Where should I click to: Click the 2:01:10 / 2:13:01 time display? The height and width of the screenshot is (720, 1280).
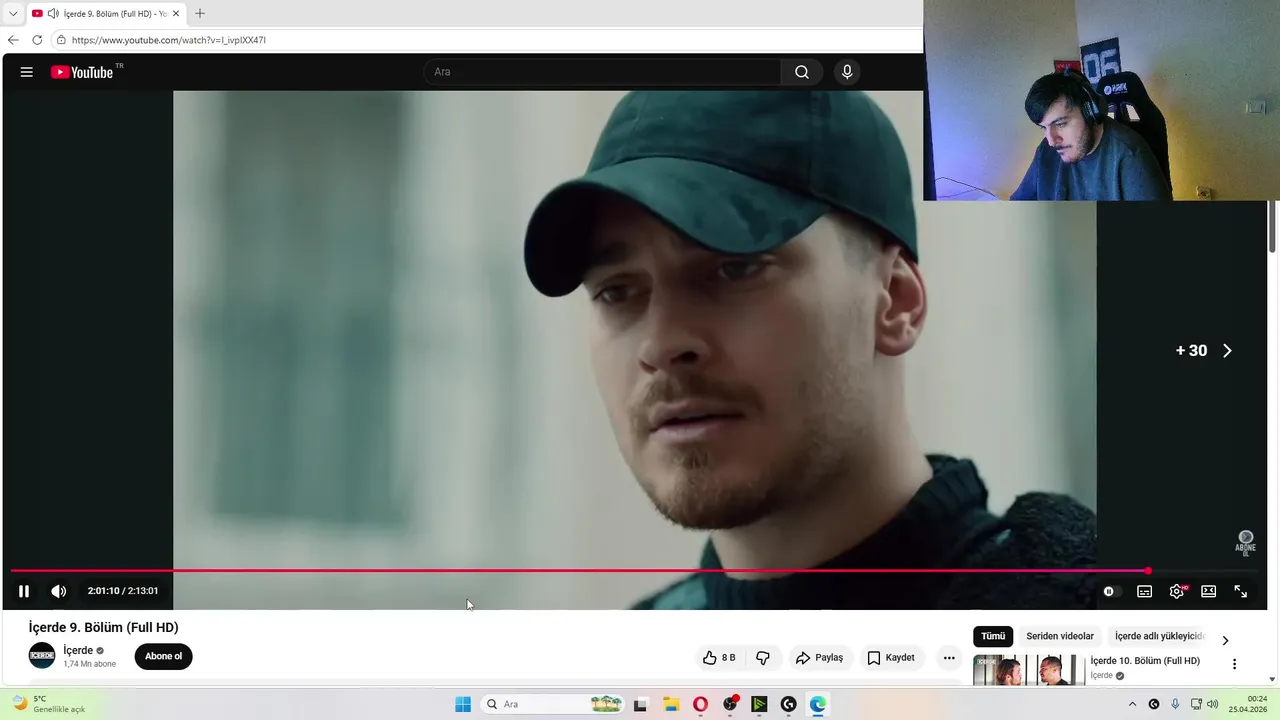coord(123,591)
